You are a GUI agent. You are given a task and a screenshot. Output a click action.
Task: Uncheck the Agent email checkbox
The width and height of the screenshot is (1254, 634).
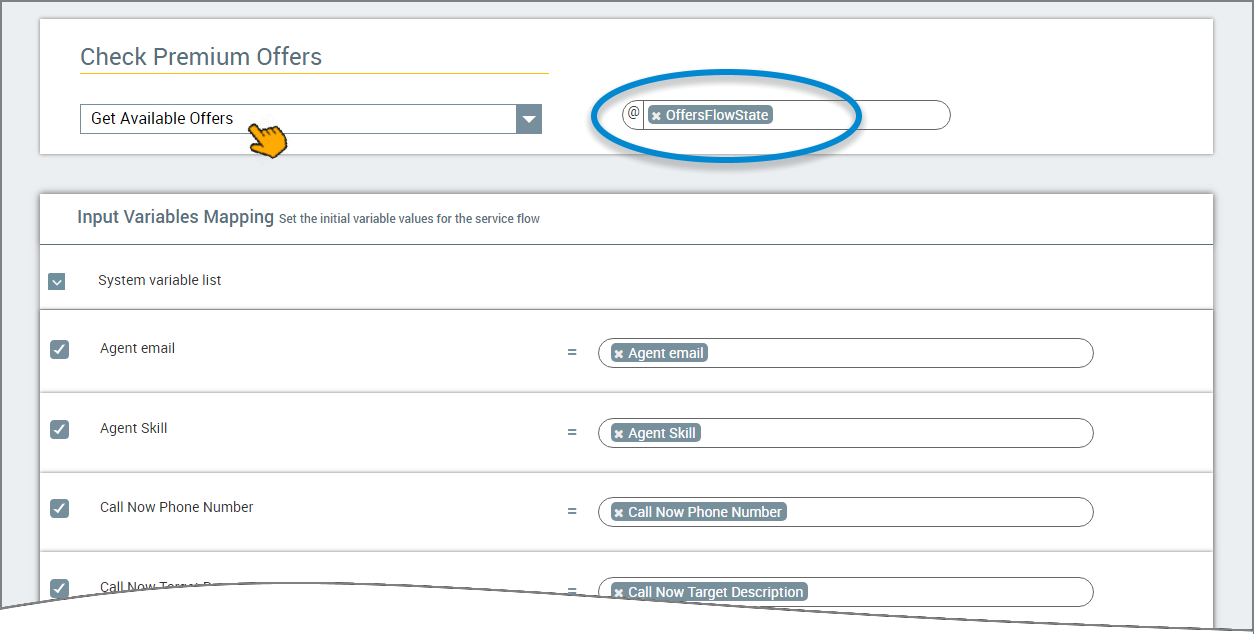[x=60, y=349]
